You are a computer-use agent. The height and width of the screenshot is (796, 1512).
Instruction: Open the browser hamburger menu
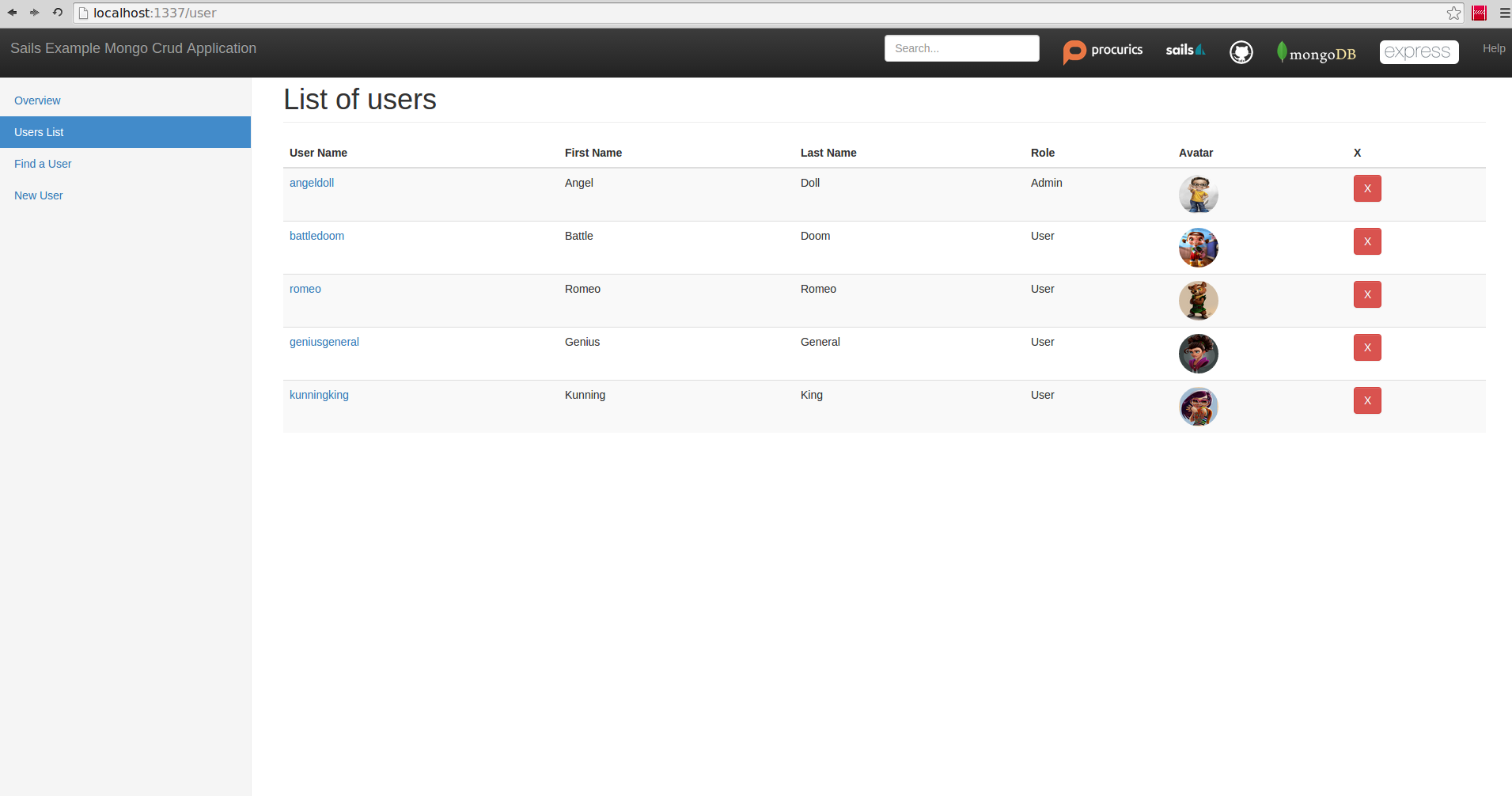point(1504,13)
